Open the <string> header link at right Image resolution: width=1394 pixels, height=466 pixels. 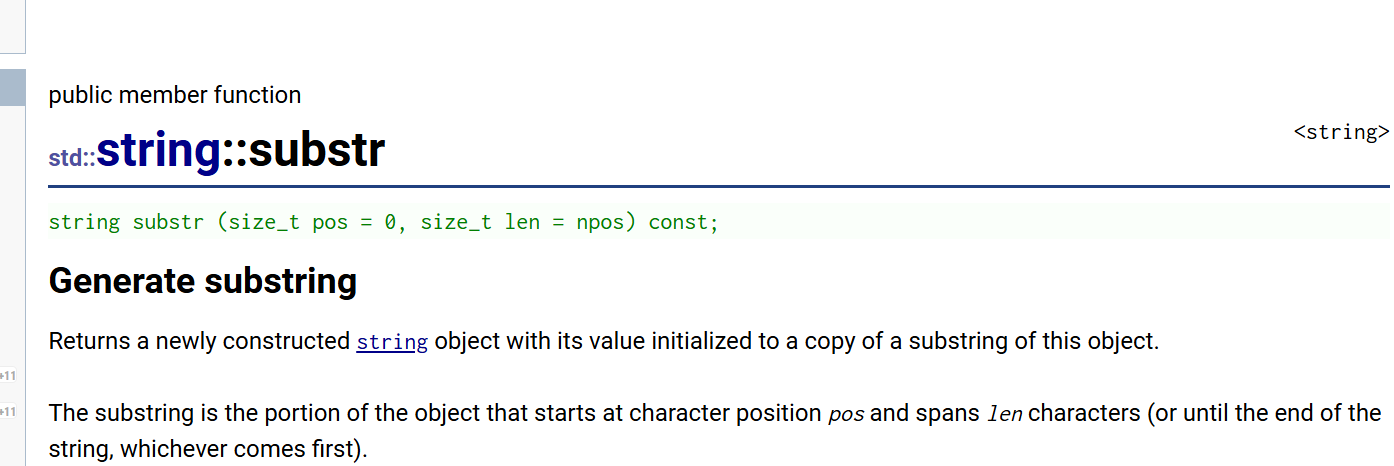[1341, 132]
